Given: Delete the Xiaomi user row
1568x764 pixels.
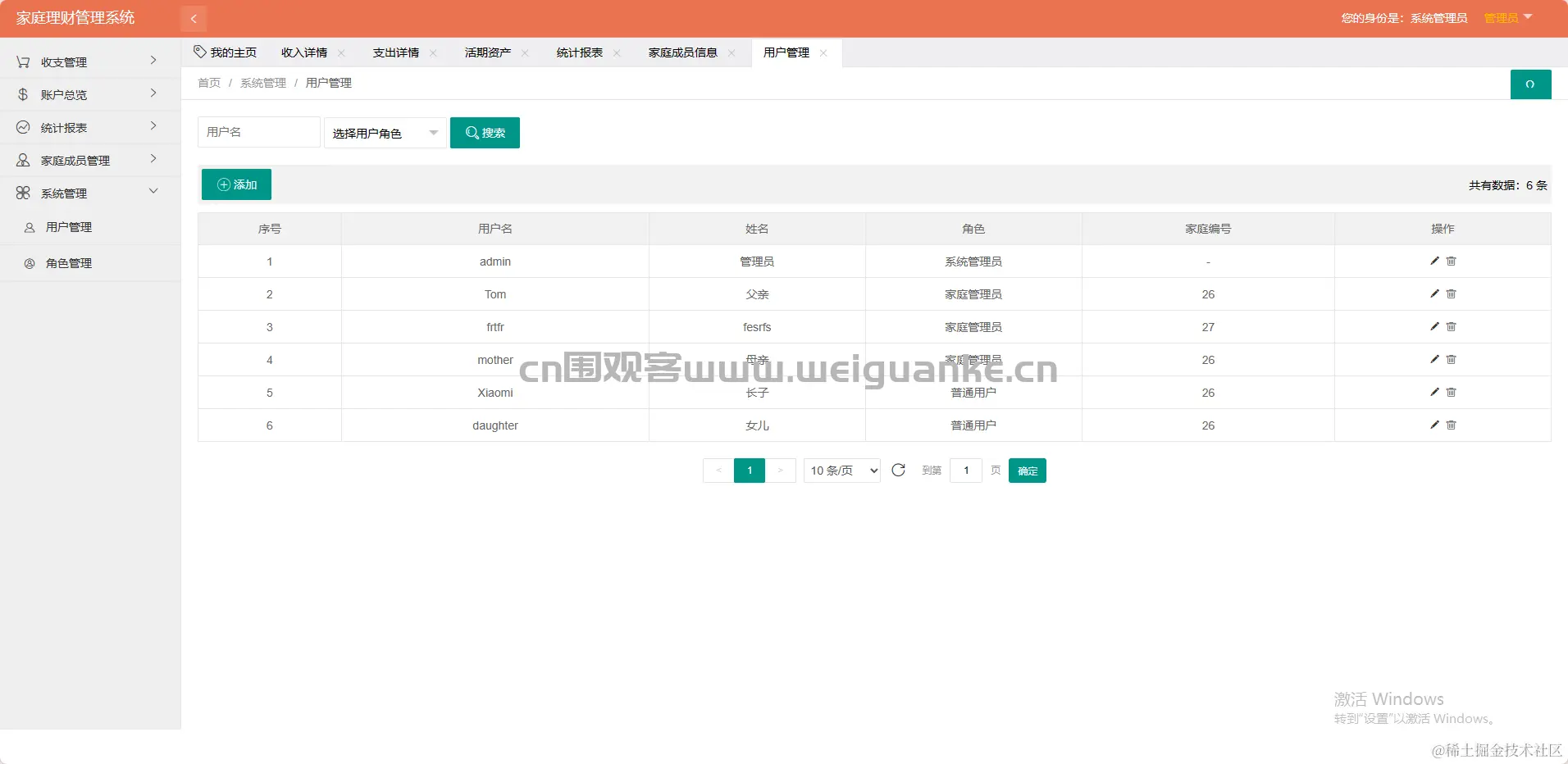Looking at the screenshot, I should (1451, 392).
